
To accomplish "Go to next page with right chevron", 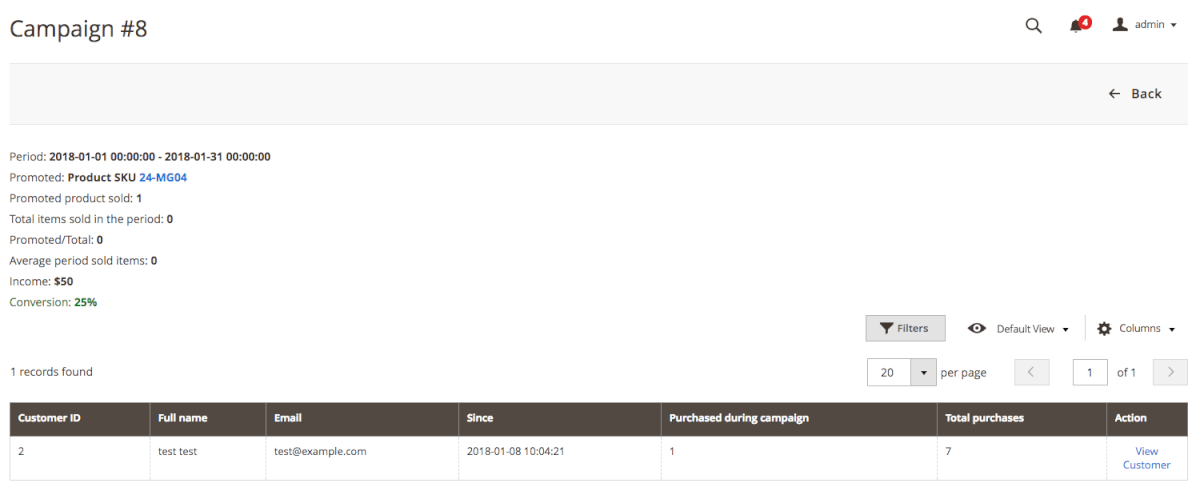I will tap(1170, 372).
